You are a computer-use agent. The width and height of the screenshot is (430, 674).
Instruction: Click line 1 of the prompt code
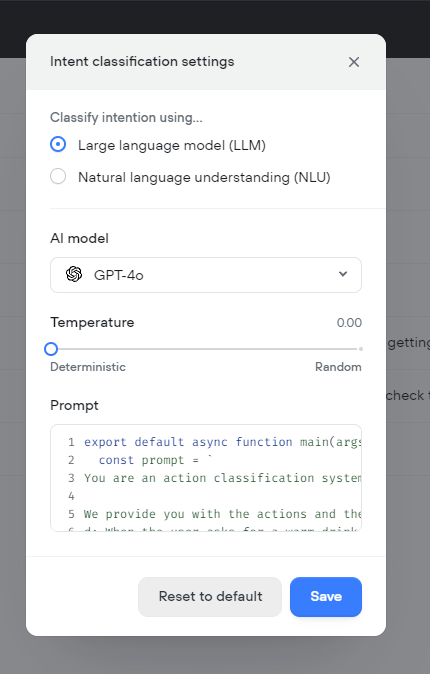[222, 442]
